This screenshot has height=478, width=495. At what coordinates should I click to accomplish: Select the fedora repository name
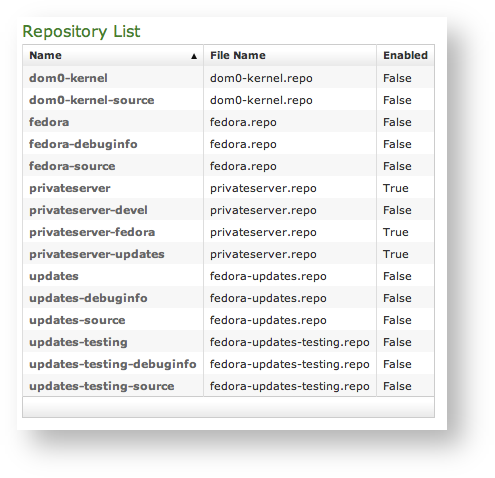click(49, 122)
